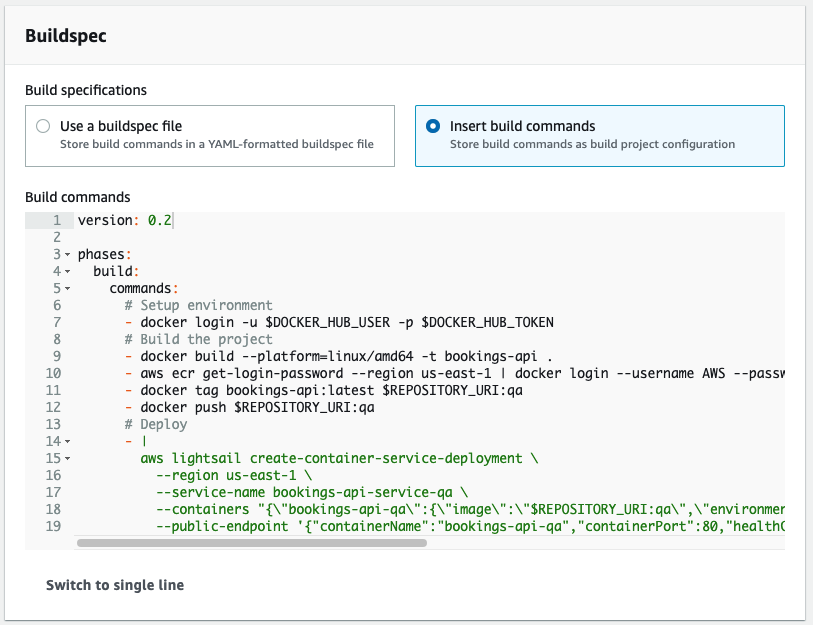Click 'Switch to single line' link

click(x=115, y=585)
